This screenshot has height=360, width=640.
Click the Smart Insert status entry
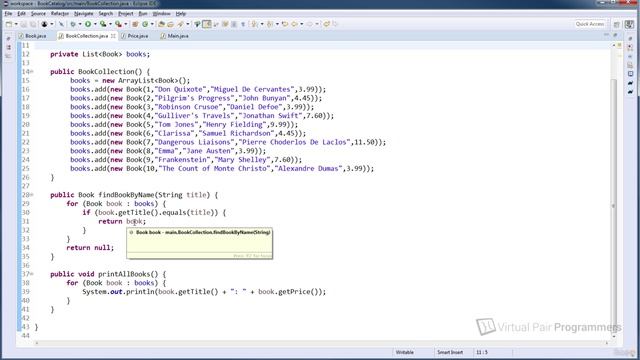pyautogui.click(x=450, y=352)
